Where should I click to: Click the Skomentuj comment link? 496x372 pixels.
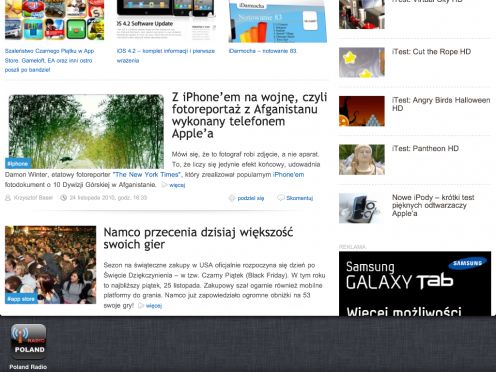coord(300,198)
